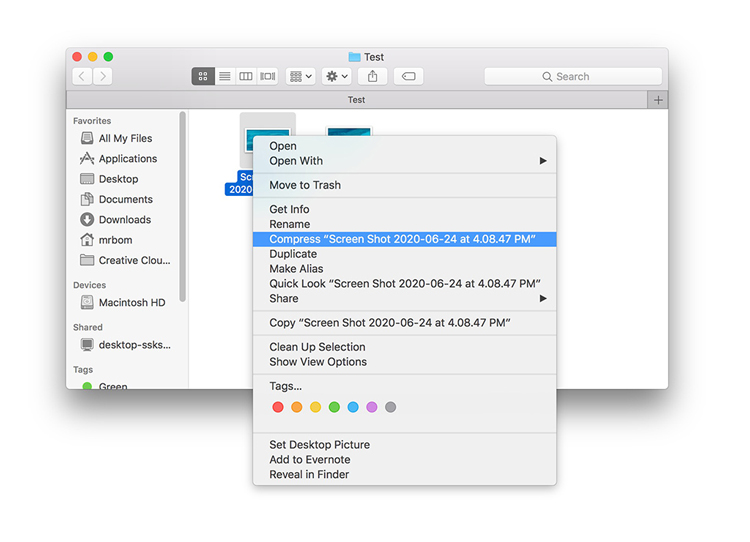Switch to list view in the toolbar
The width and height of the screenshot is (750, 542).
point(224,76)
